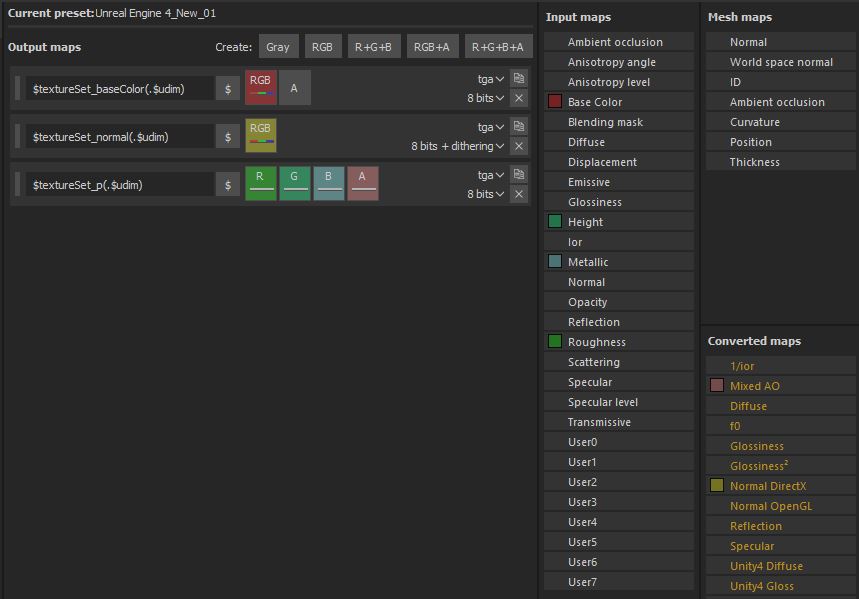Select Displacement input map
This screenshot has height=599, width=859.
tap(619, 162)
